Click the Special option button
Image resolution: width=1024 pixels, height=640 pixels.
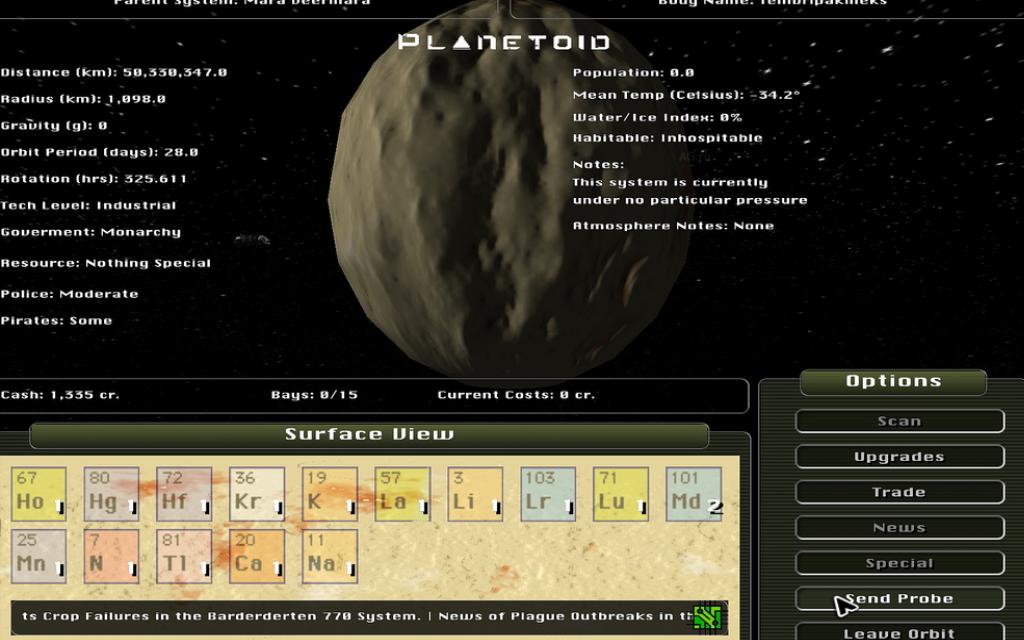click(x=899, y=563)
